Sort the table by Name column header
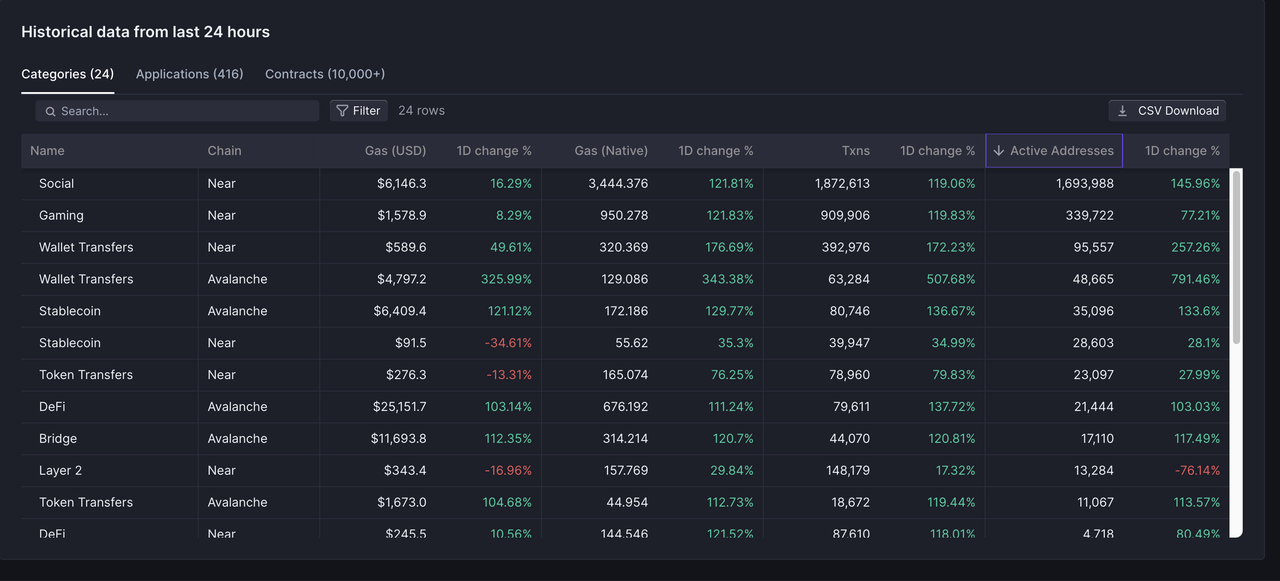1280x581 pixels. [x=47, y=151]
